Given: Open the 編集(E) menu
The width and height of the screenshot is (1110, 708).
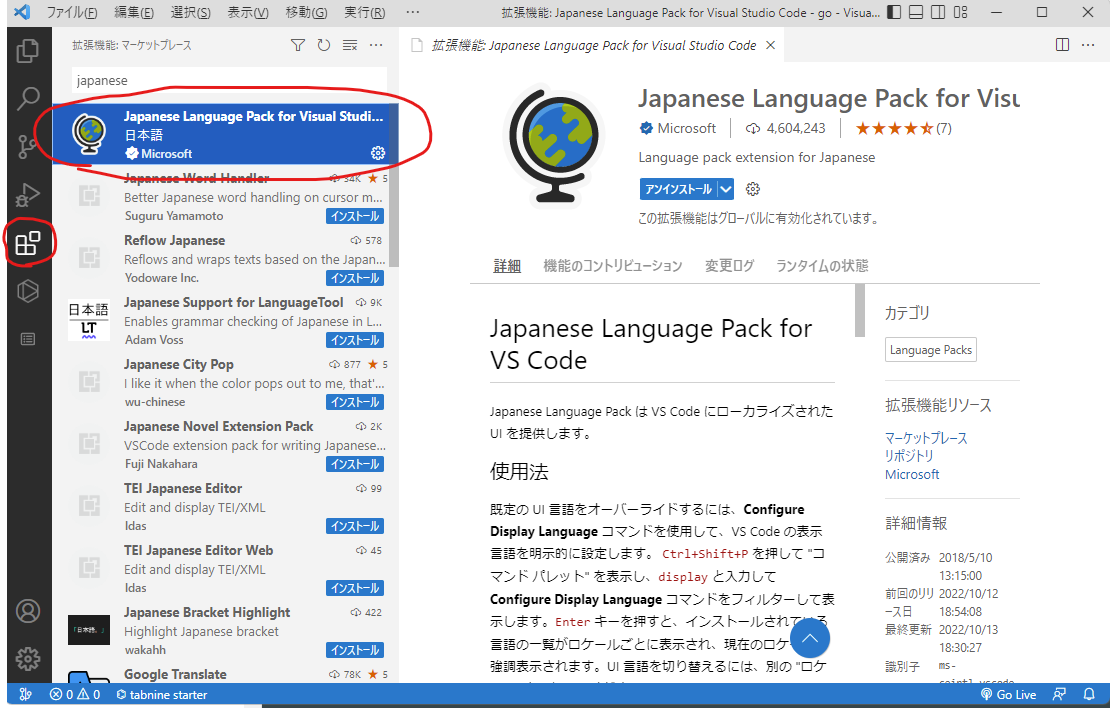Looking at the screenshot, I should click(x=134, y=12).
